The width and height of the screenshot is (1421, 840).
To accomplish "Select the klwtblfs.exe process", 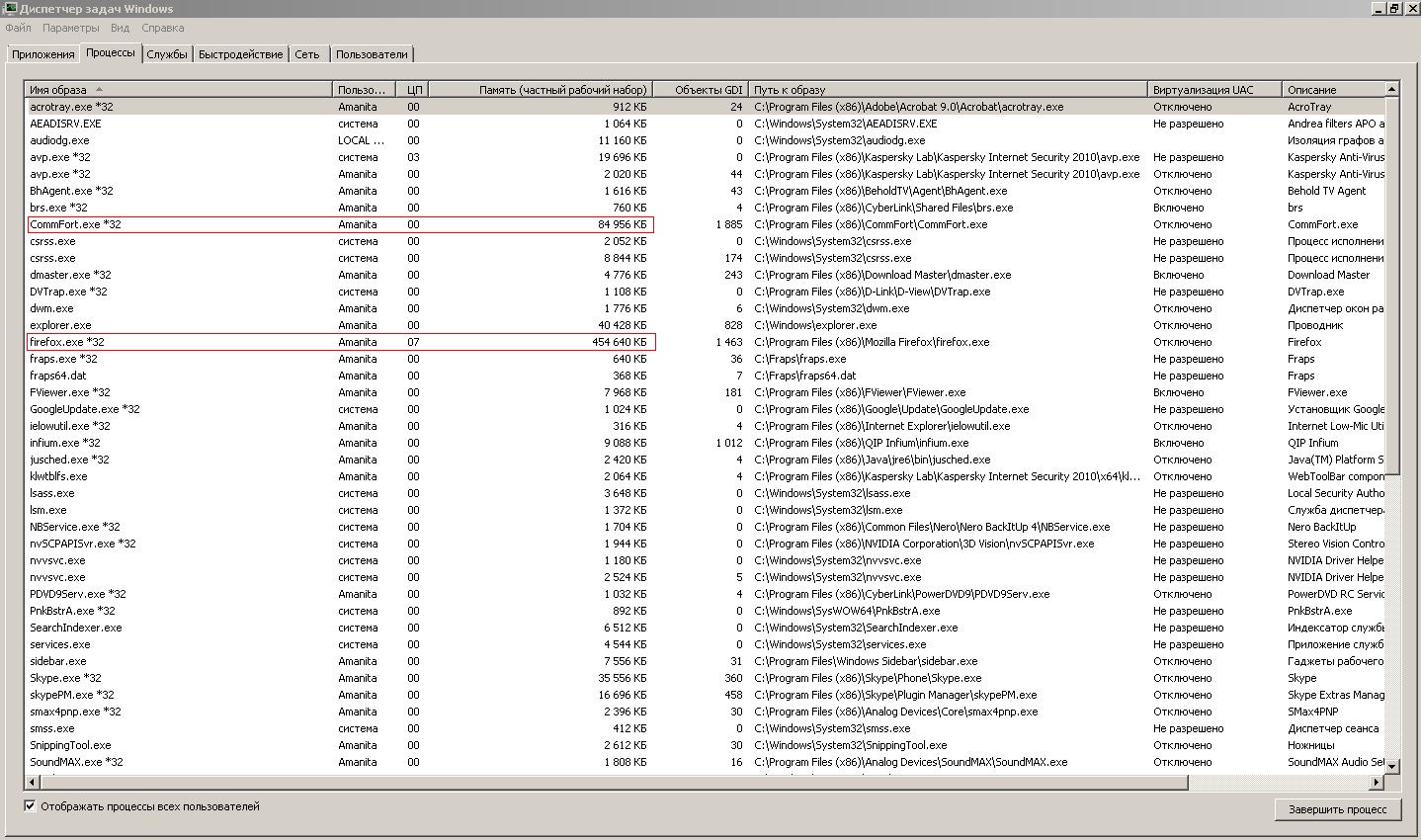I will 706,476.
